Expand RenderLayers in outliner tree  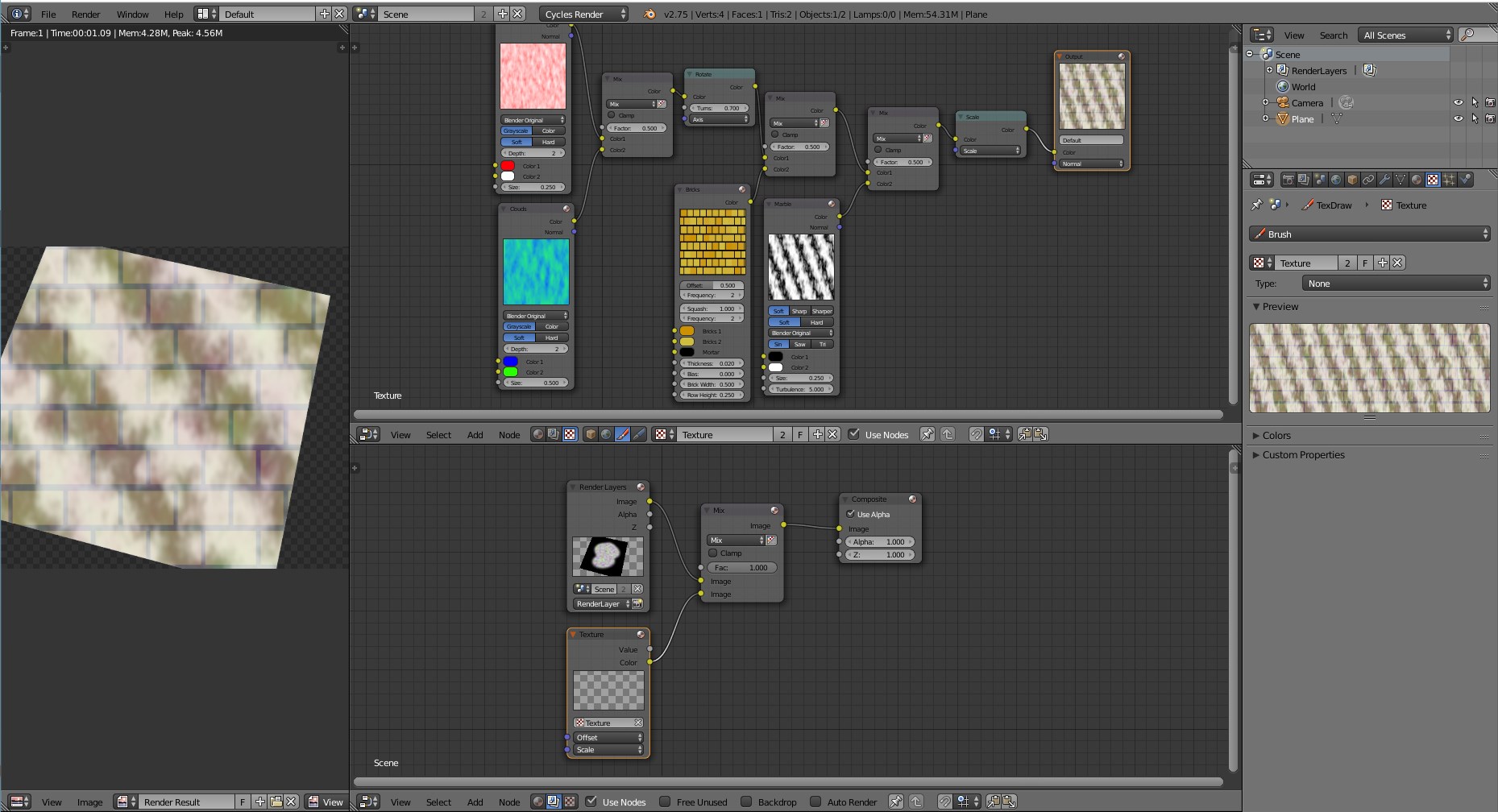pyautogui.click(x=1270, y=70)
